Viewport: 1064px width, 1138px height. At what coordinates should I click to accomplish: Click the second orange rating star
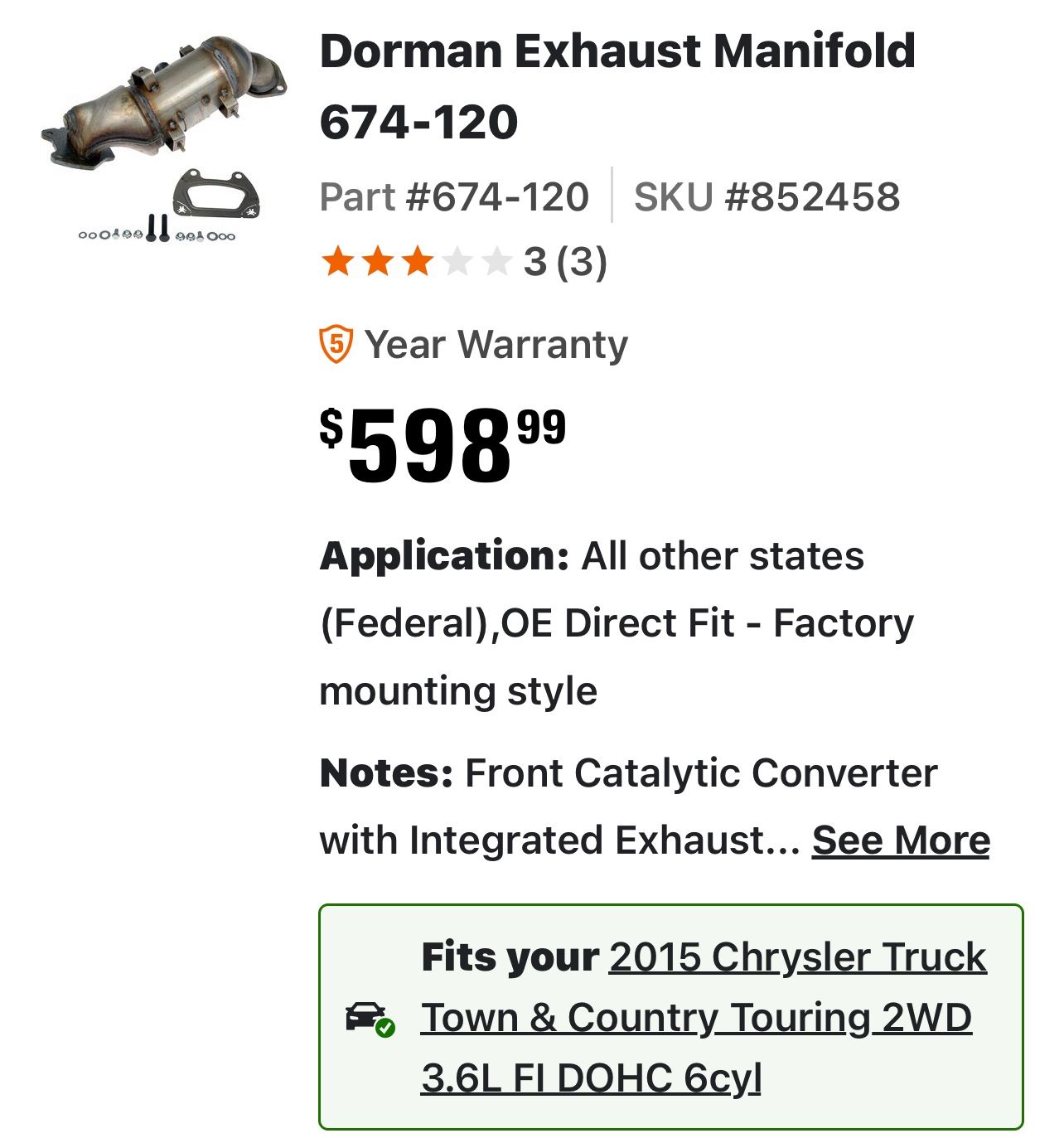tap(377, 262)
